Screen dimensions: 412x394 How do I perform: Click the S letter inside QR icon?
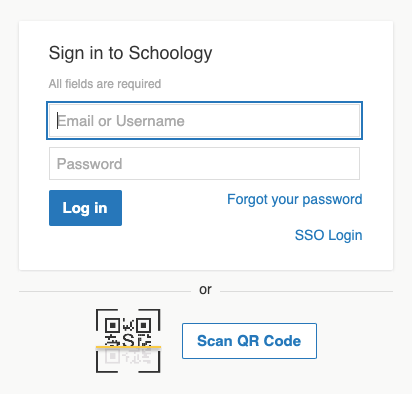pos(128,340)
